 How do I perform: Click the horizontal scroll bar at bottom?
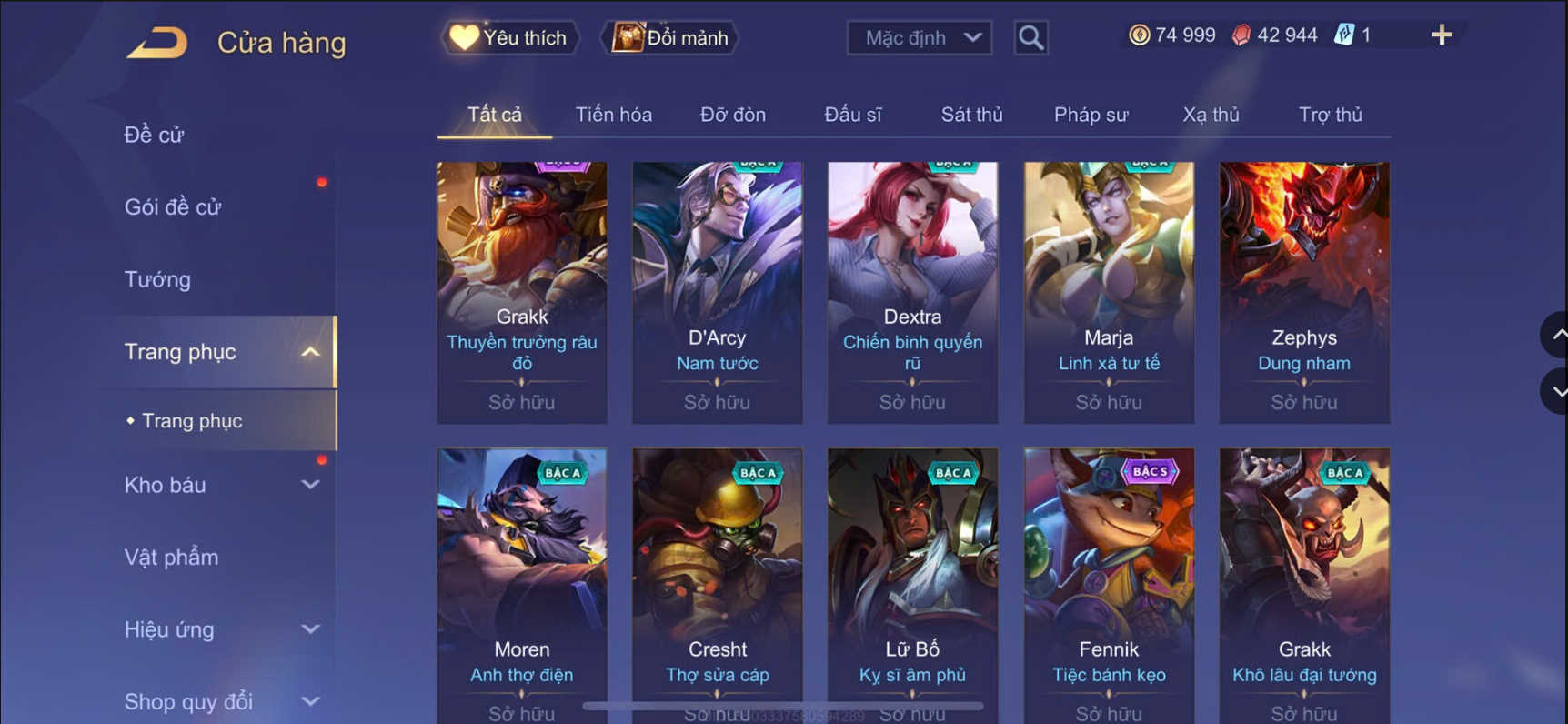782,706
